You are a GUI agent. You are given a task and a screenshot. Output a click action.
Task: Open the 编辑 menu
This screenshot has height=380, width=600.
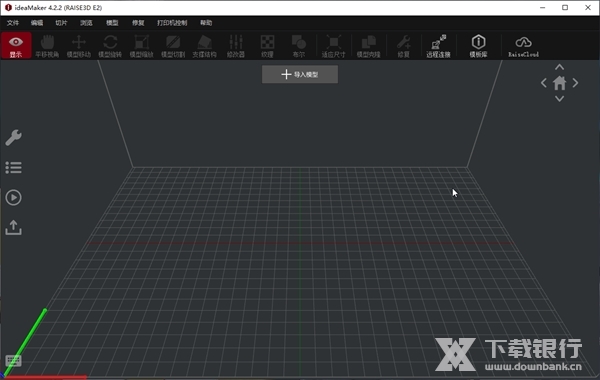pos(37,23)
